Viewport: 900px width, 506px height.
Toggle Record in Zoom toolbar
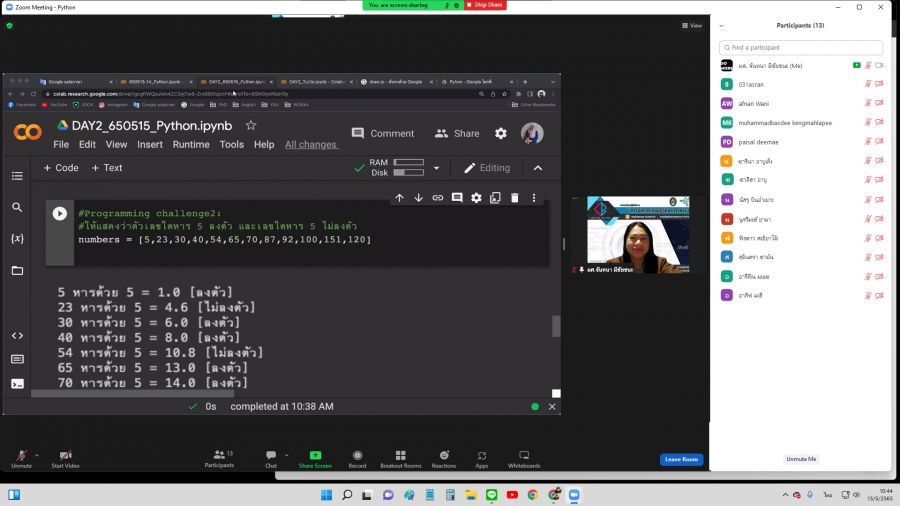click(357, 458)
